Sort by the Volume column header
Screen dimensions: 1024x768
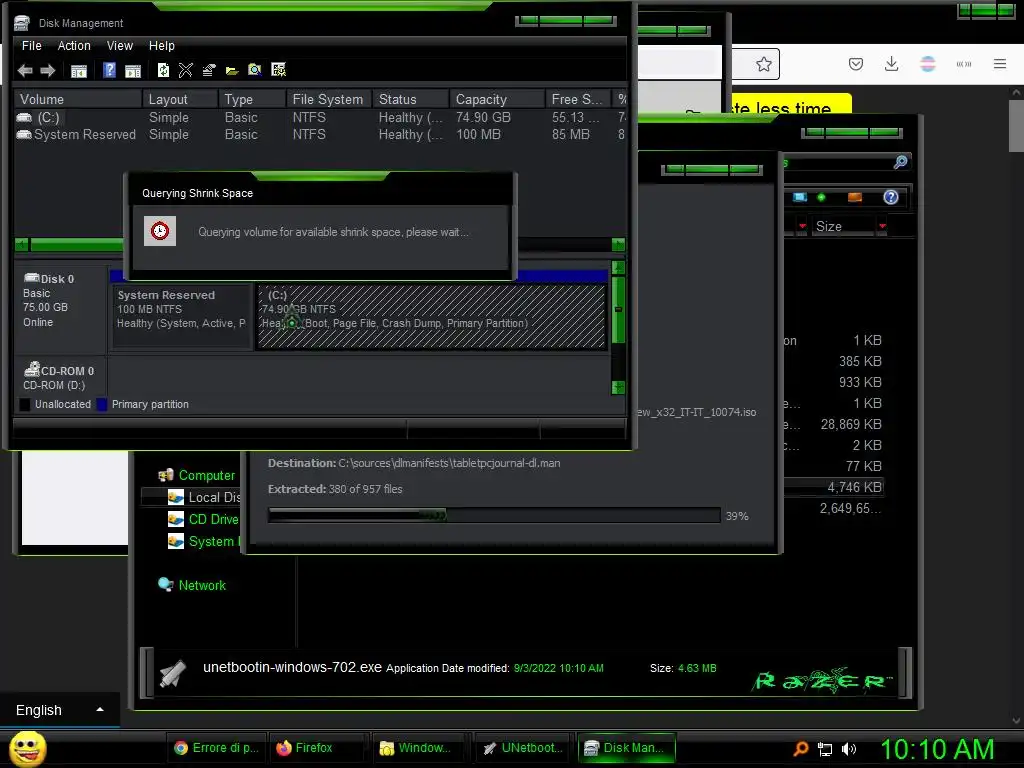tap(78, 99)
